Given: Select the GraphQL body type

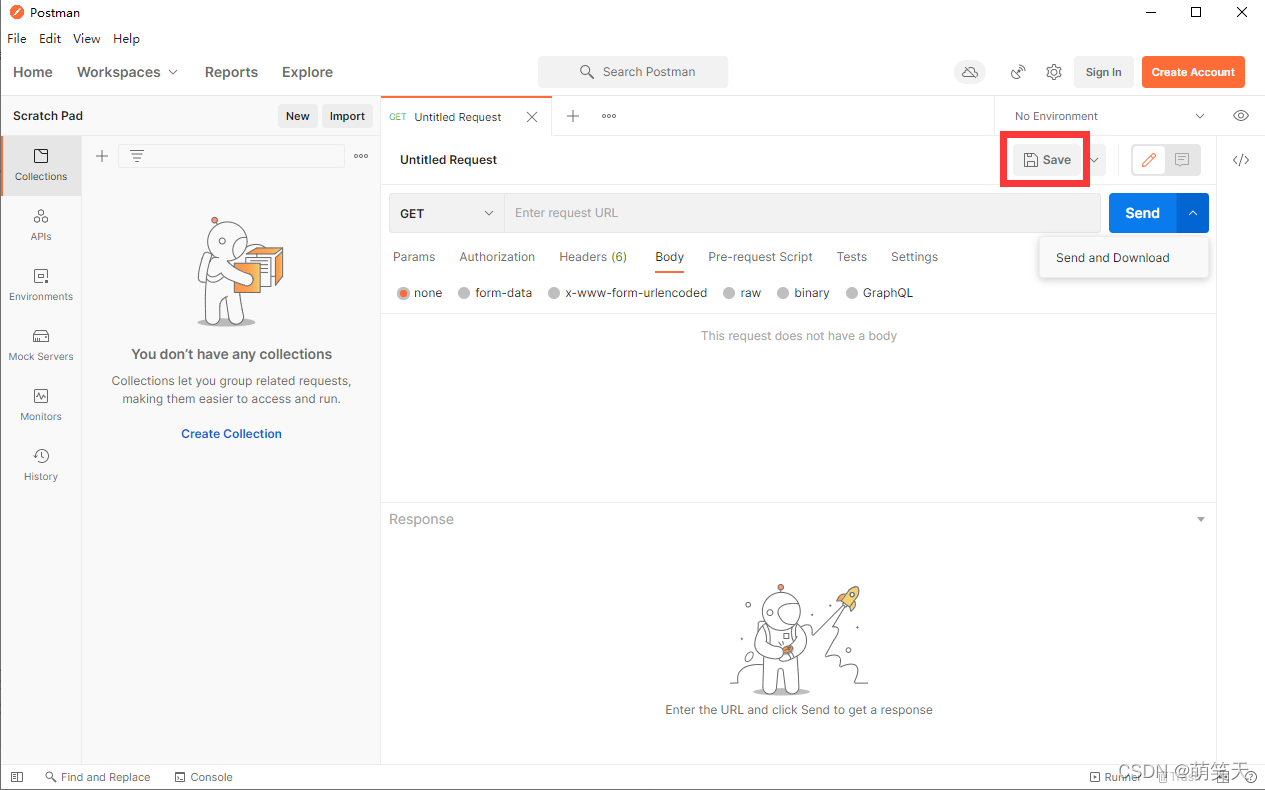Looking at the screenshot, I should (880, 293).
